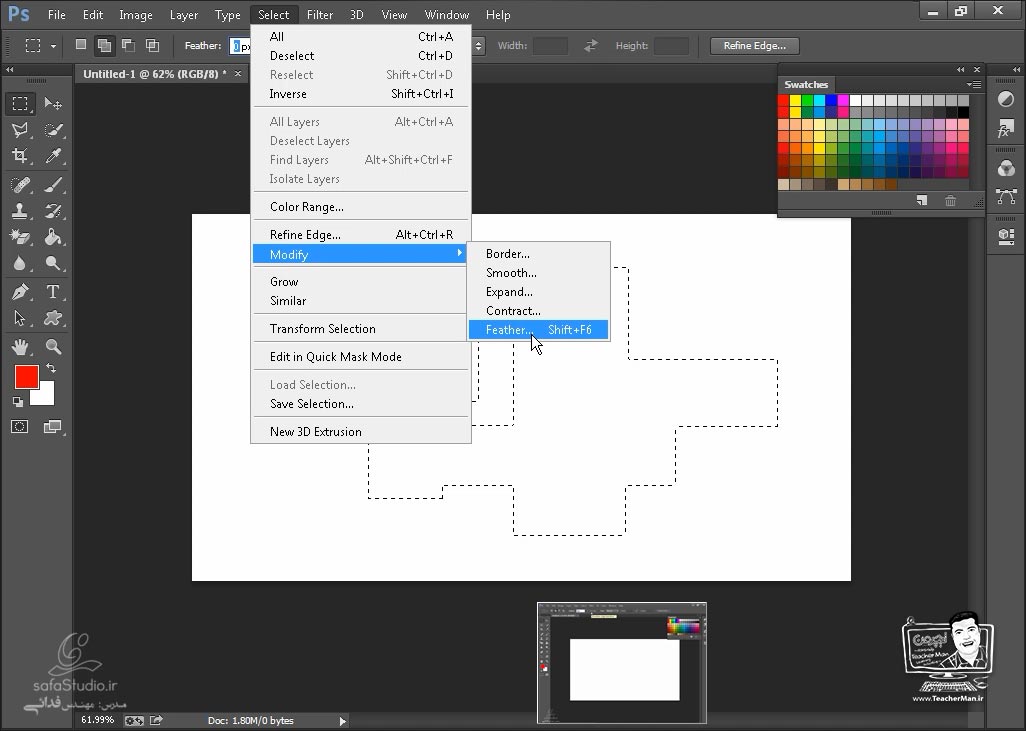
Task: Open the Styles panel fx icon
Action: (x=1006, y=128)
